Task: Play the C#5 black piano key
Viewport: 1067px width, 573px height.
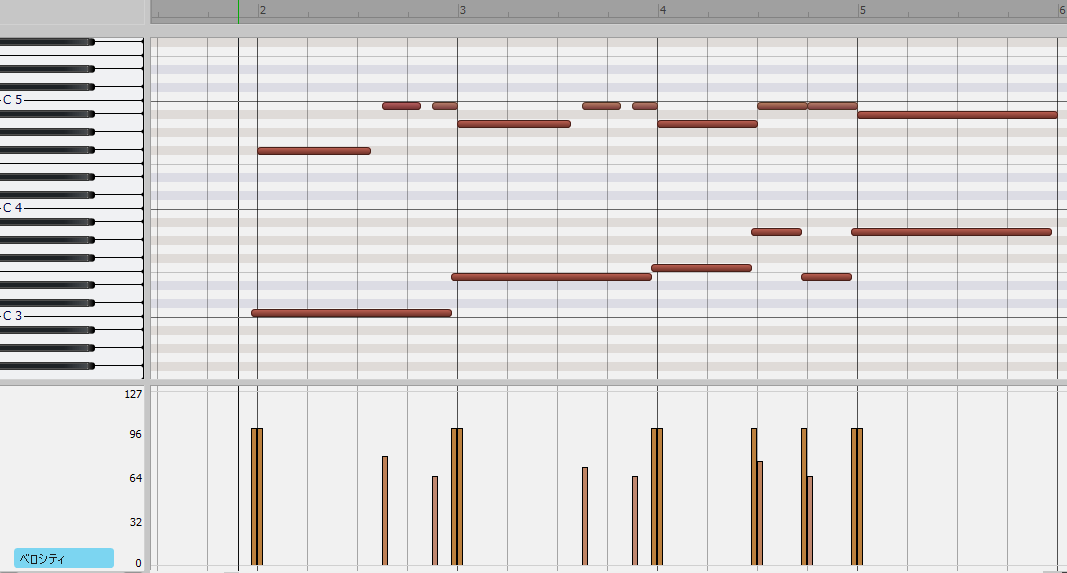Action: click(x=47, y=87)
